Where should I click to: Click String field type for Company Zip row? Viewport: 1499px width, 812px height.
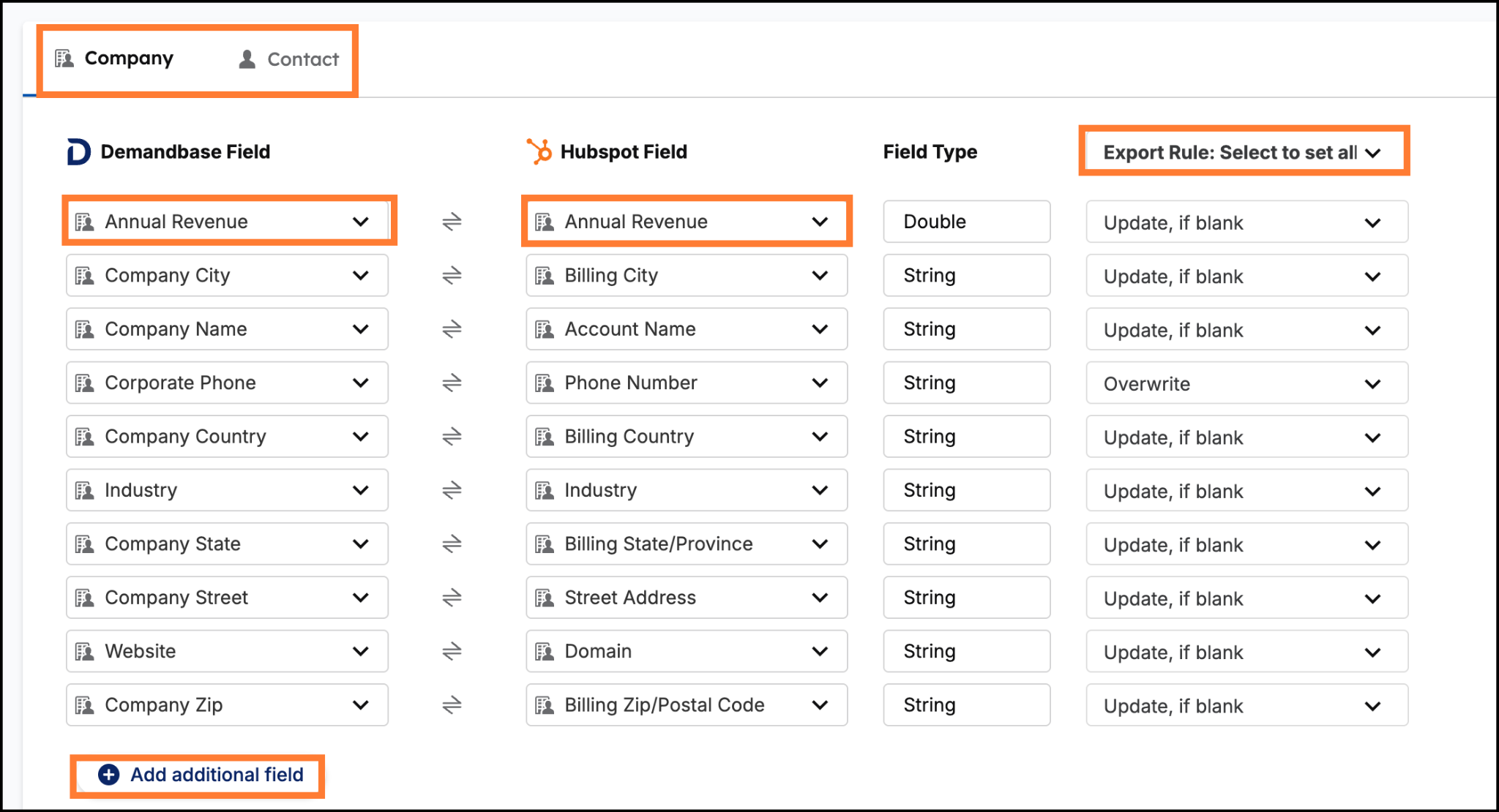(966, 705)
